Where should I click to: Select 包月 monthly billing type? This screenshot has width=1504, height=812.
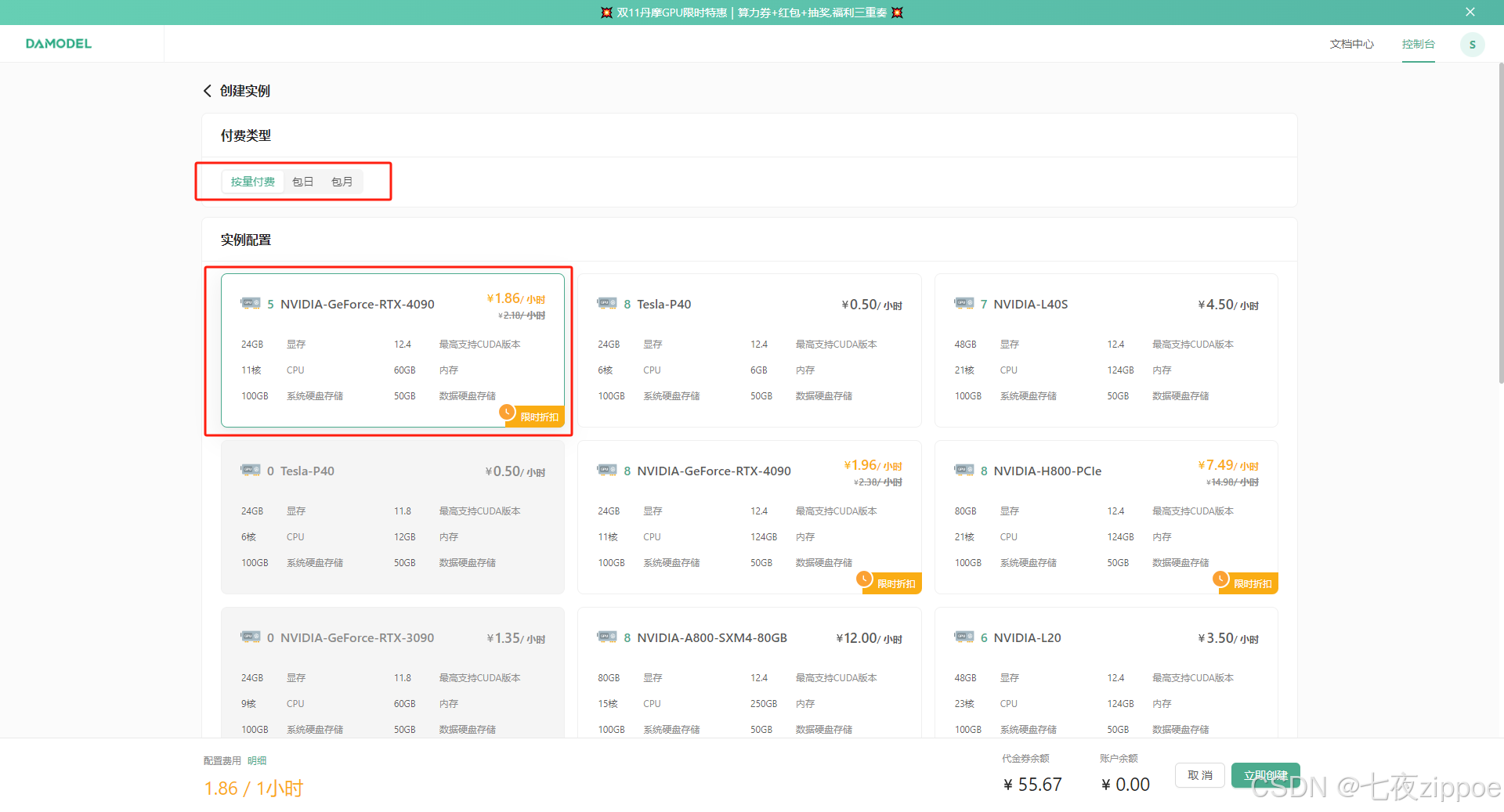(342, 182)
